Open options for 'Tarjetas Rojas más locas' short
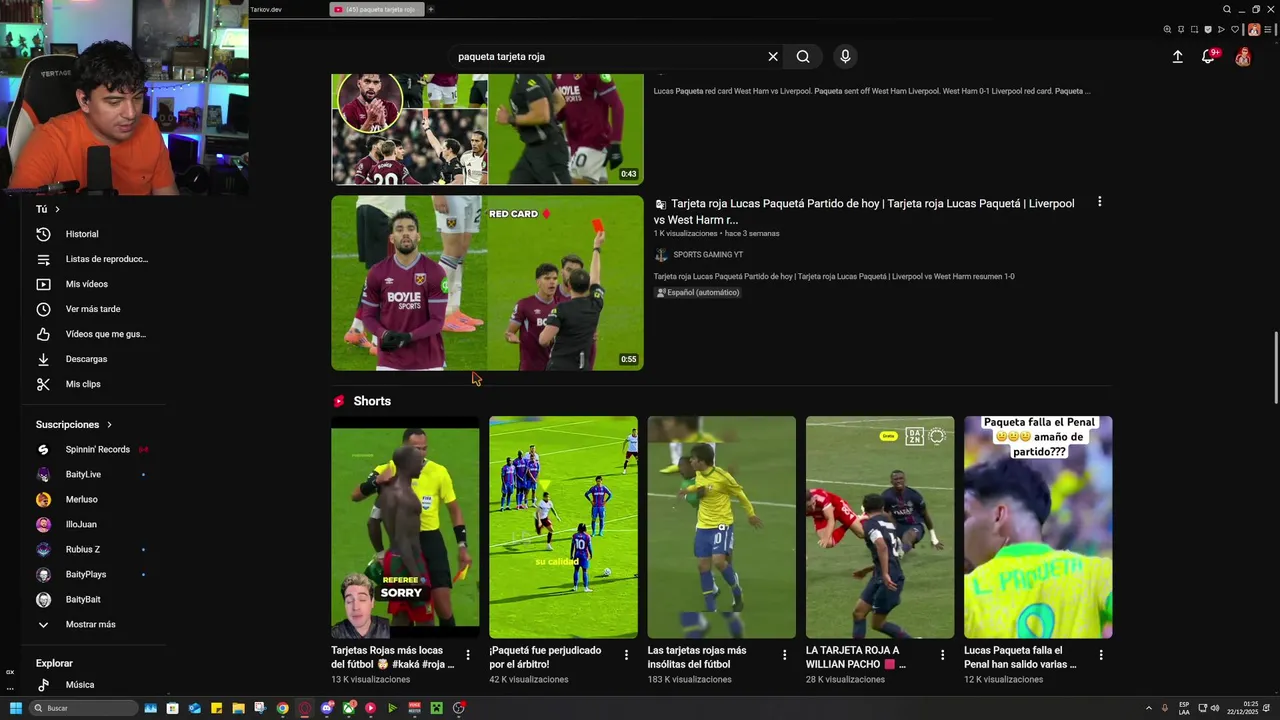The image size is (1280, 720). 468,655
